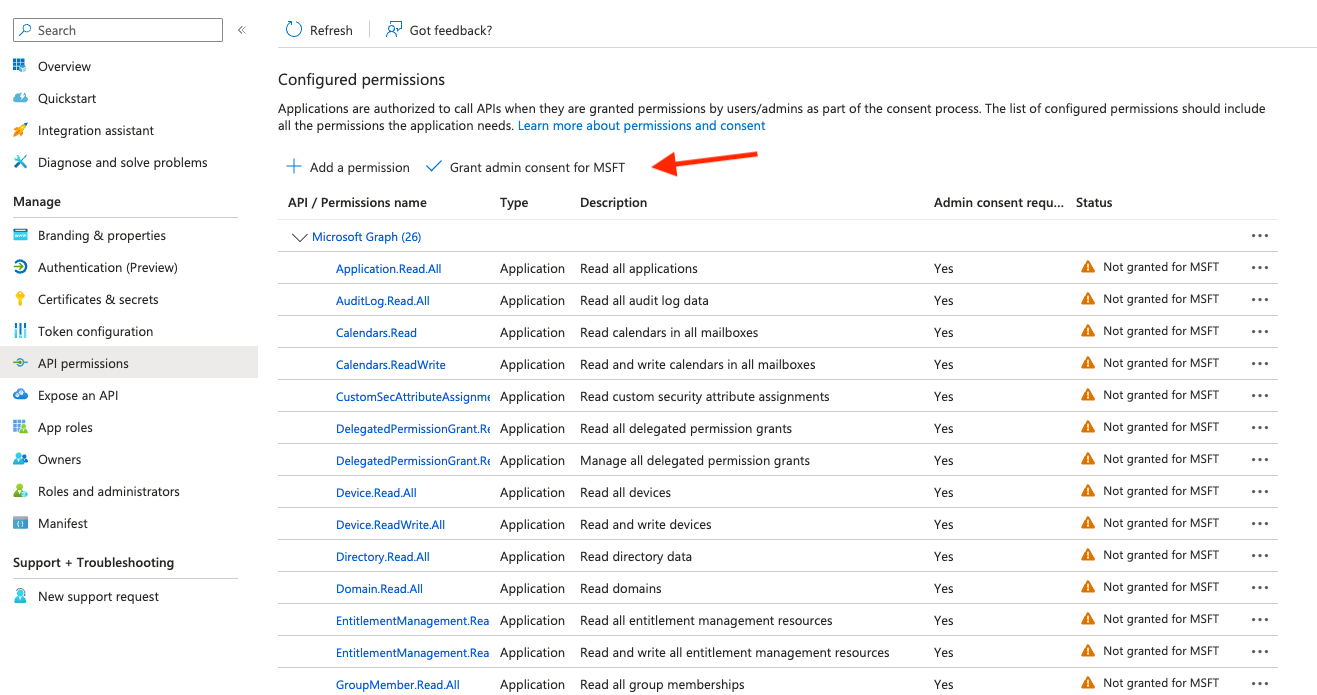
Task: Click warning icon on Calendars.Read row
Action: coord(1088,331)
